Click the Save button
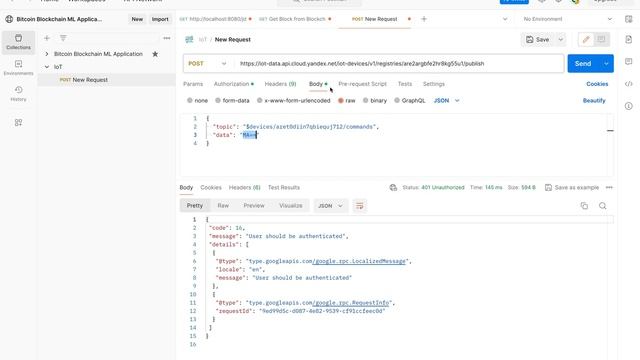This screenshot has width=640, height=360. pyautogui.click(x=538, y=40)
